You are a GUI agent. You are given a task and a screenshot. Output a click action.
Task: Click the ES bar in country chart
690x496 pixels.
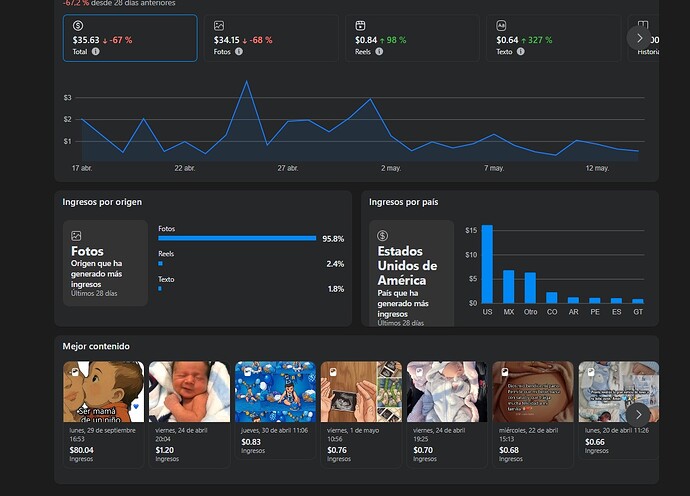[617, 301]
